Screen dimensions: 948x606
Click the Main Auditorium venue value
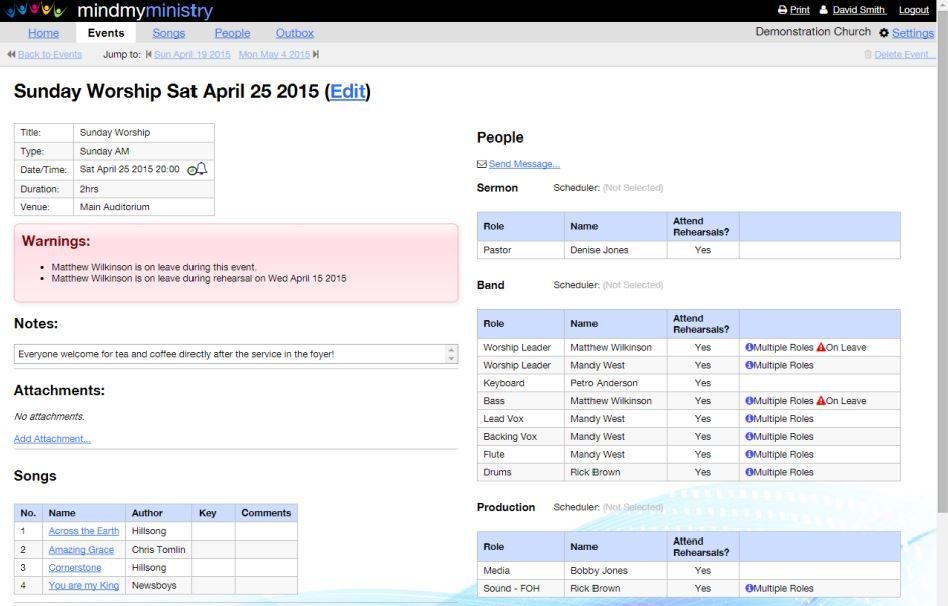[x=114, y=207]
